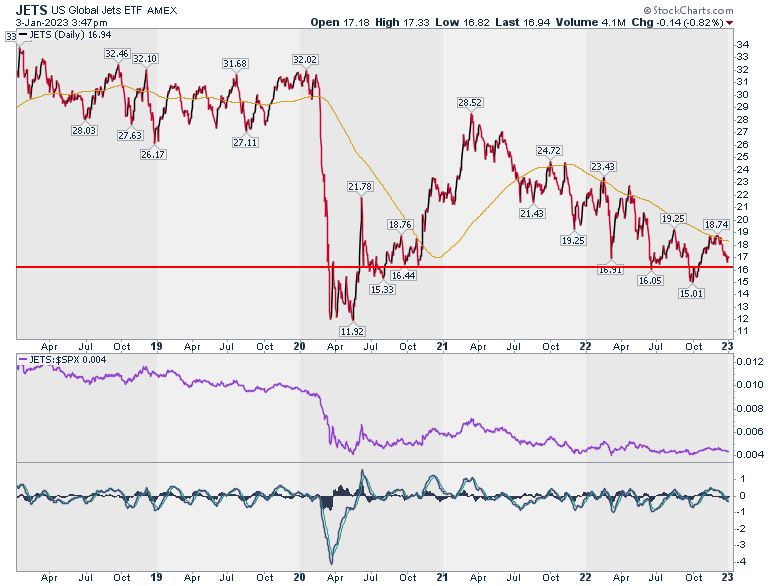Click the Volume 4.1M value
Viewport: 780px width, 586px height.
614,22
